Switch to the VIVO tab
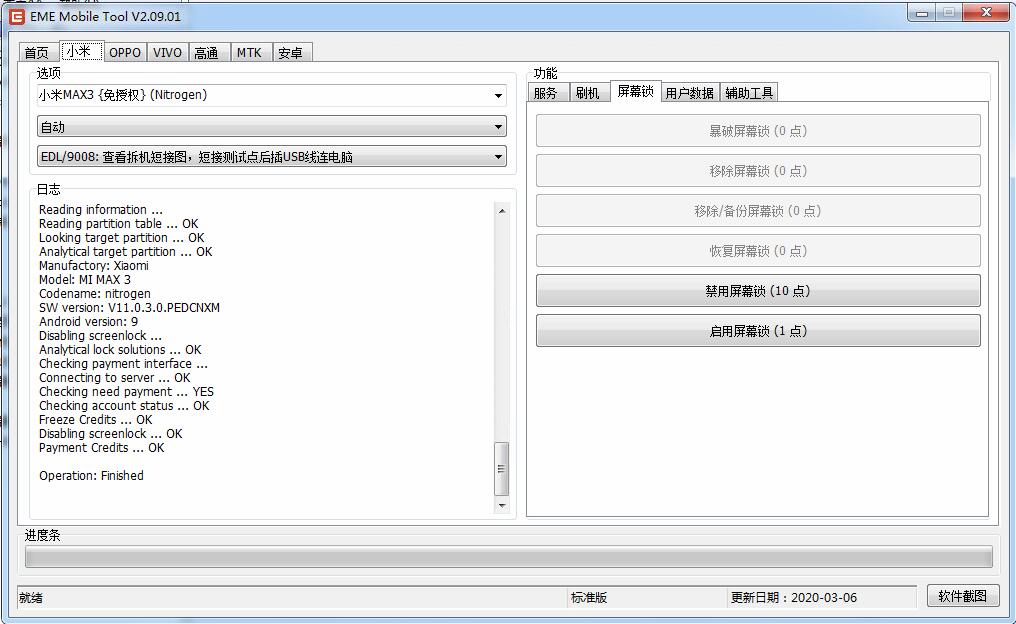Viewport: 1016px width, 624px height. pyautogui.click(x=167, y=52)
